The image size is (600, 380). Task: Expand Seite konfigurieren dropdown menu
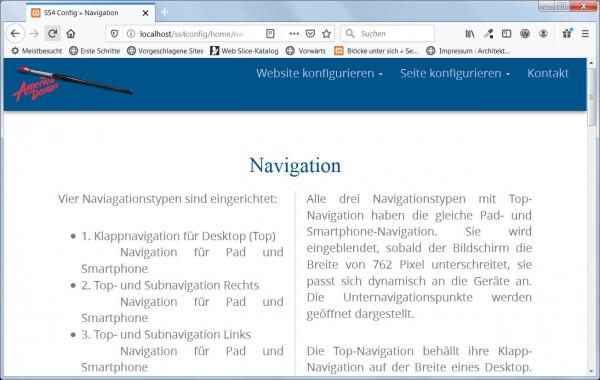[455, 73]
